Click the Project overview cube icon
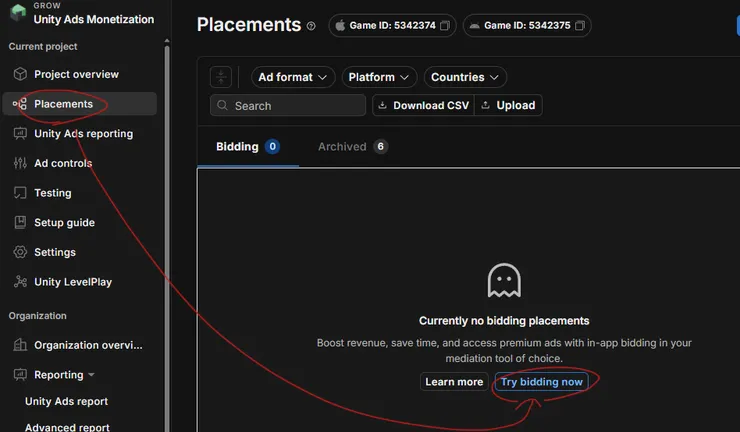The image size is (740, 432). click(20, 74)
